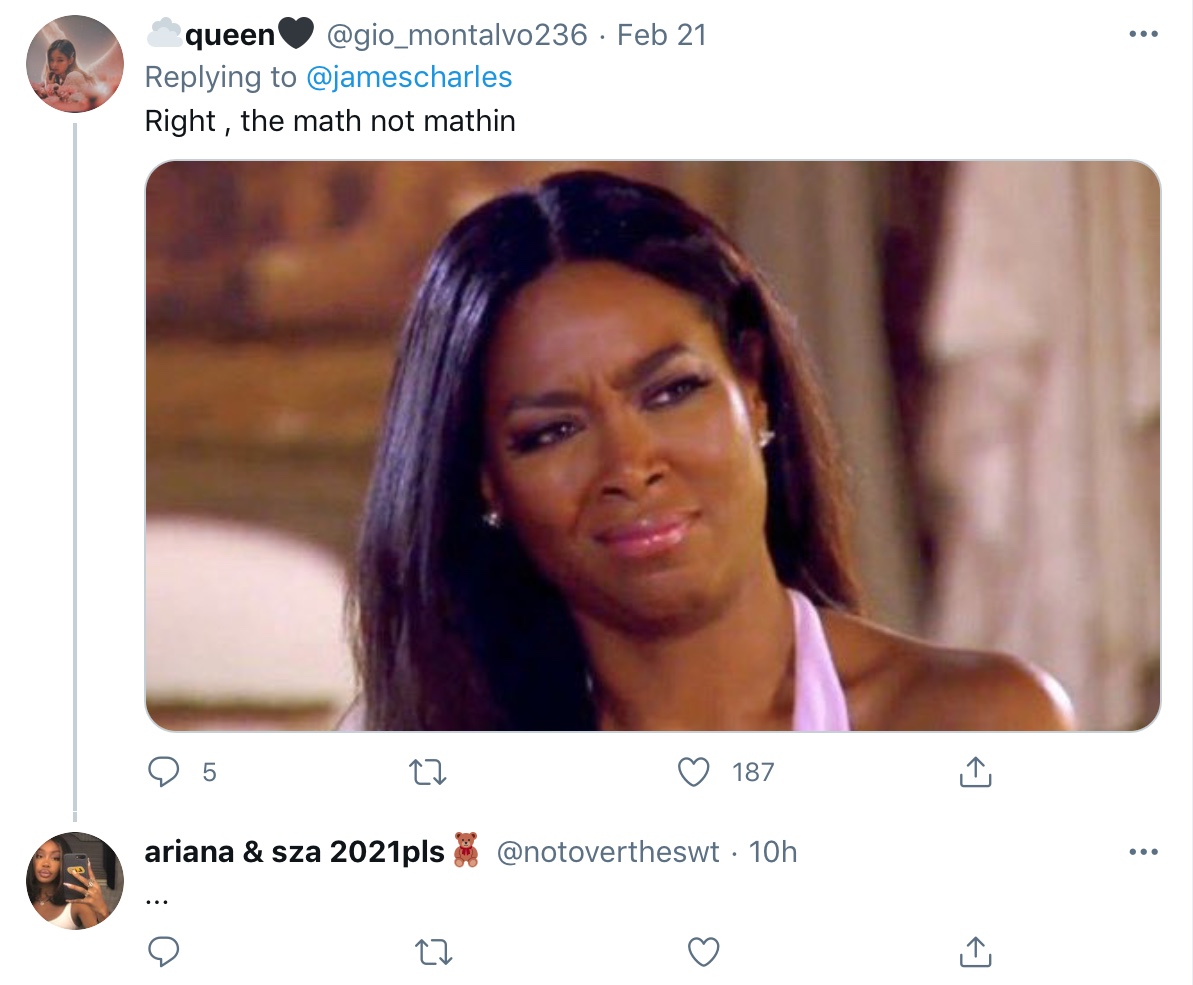The width and height of the screenshot is (1193, 985).
Task: Share queen's tweet using share icon
Action: 975,771
